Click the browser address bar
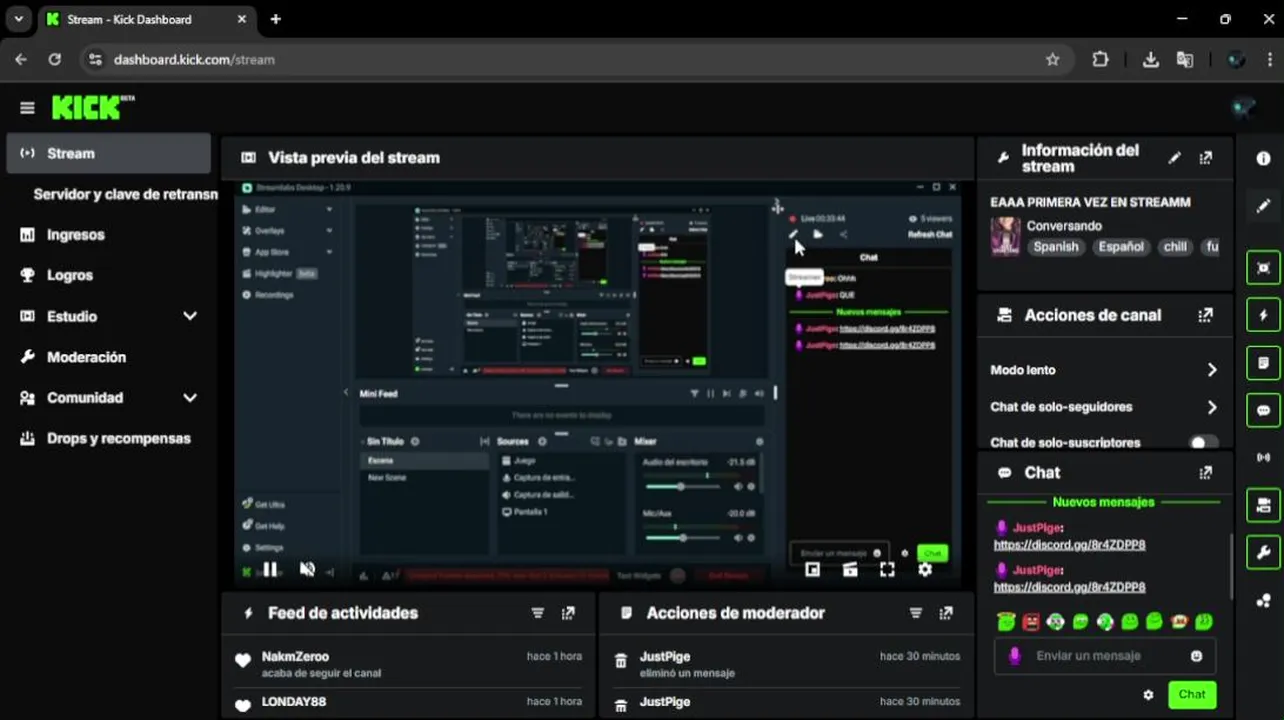 coord(572,60)
